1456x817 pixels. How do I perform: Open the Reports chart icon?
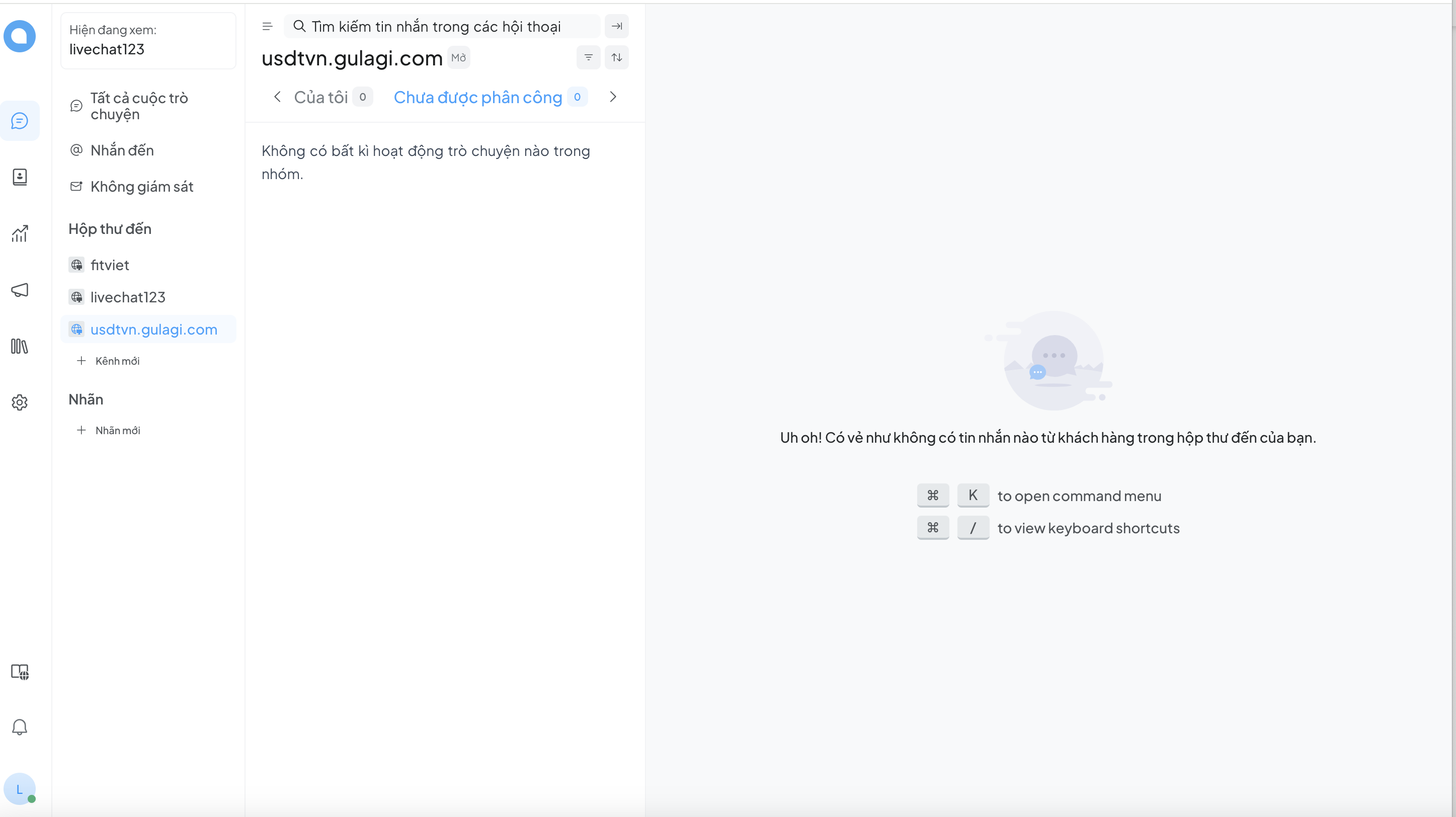point(20,233)
